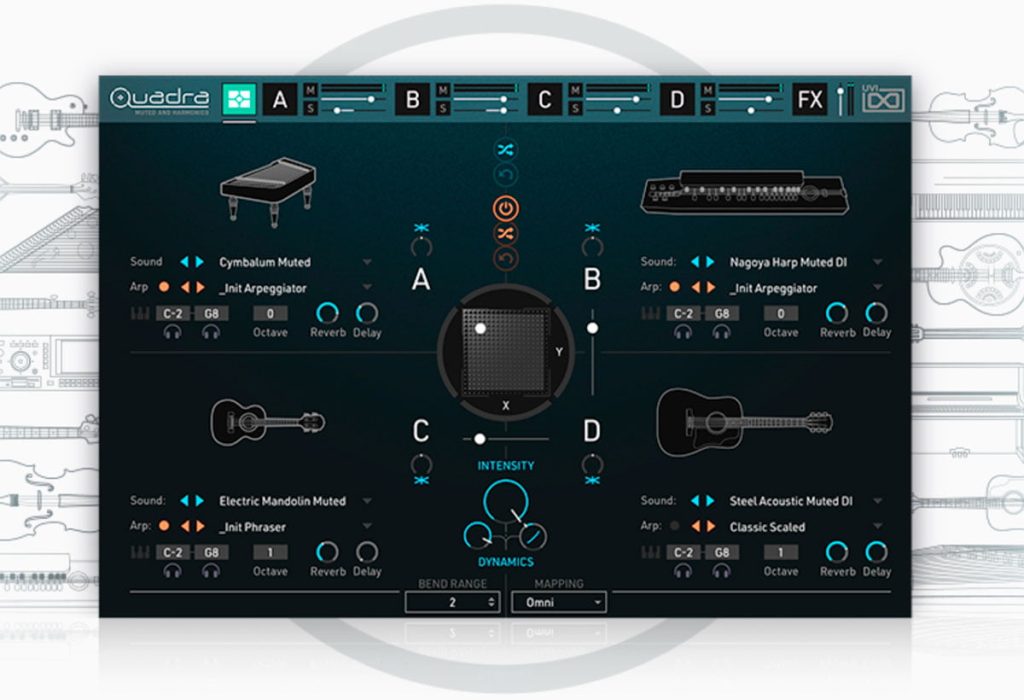1024x700 pixels.
Task: Solo layer B with the S button
Action: (x=443, y=108)
